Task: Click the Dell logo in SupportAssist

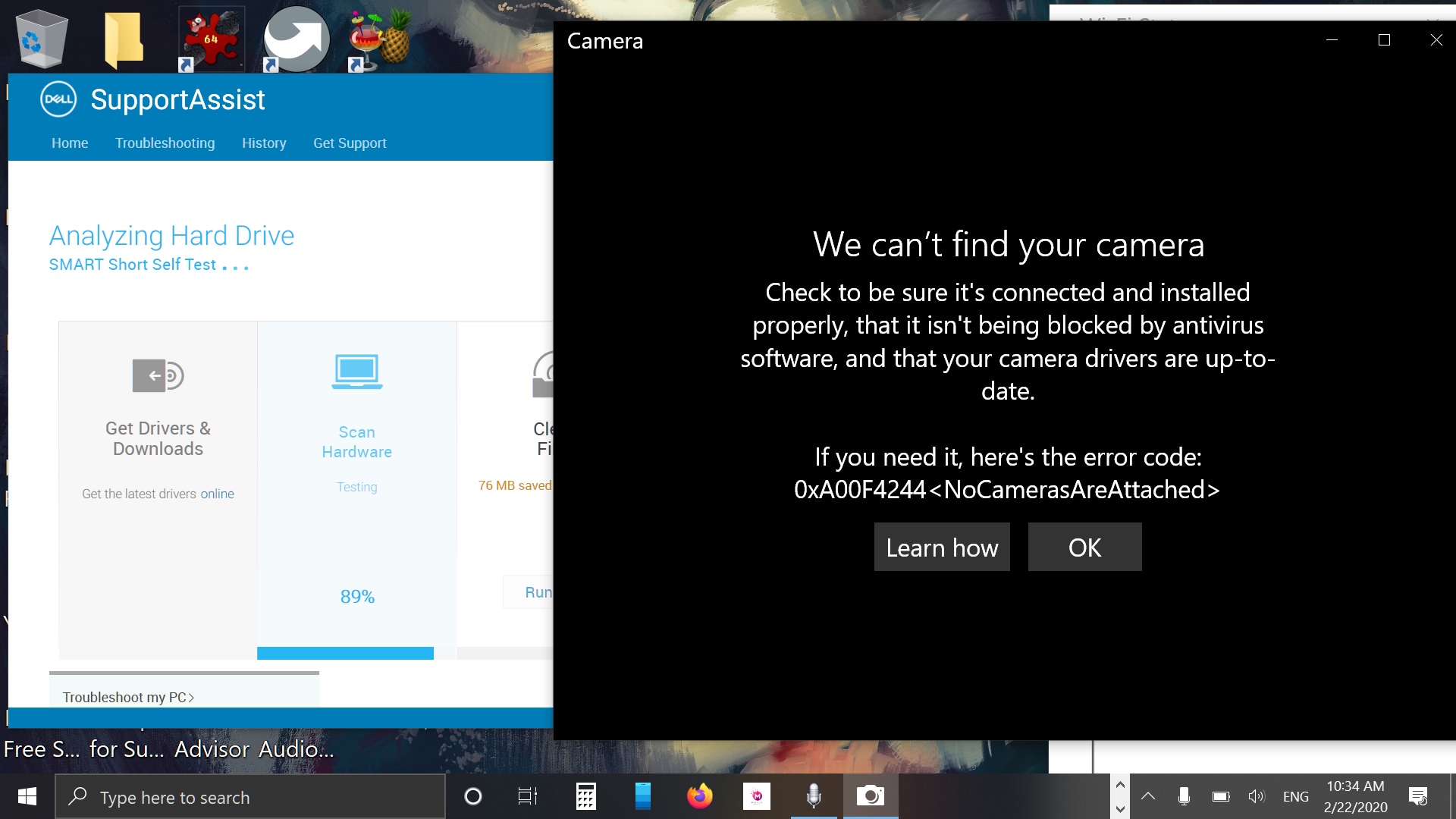Action: pos(58,99)
